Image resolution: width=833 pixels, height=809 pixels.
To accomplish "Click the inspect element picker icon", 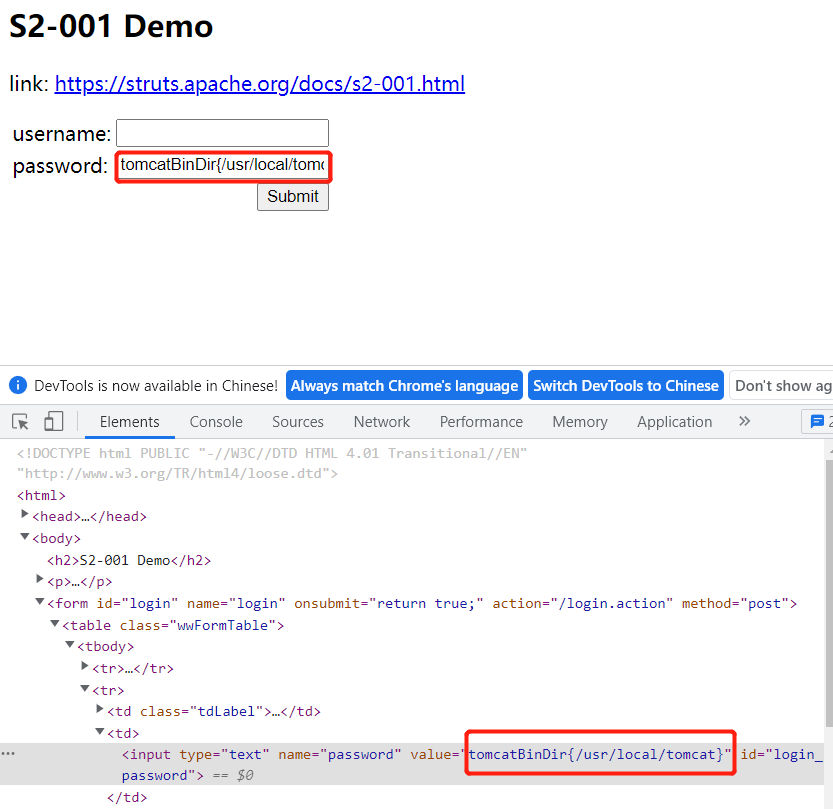I will [x=20, y=422].
